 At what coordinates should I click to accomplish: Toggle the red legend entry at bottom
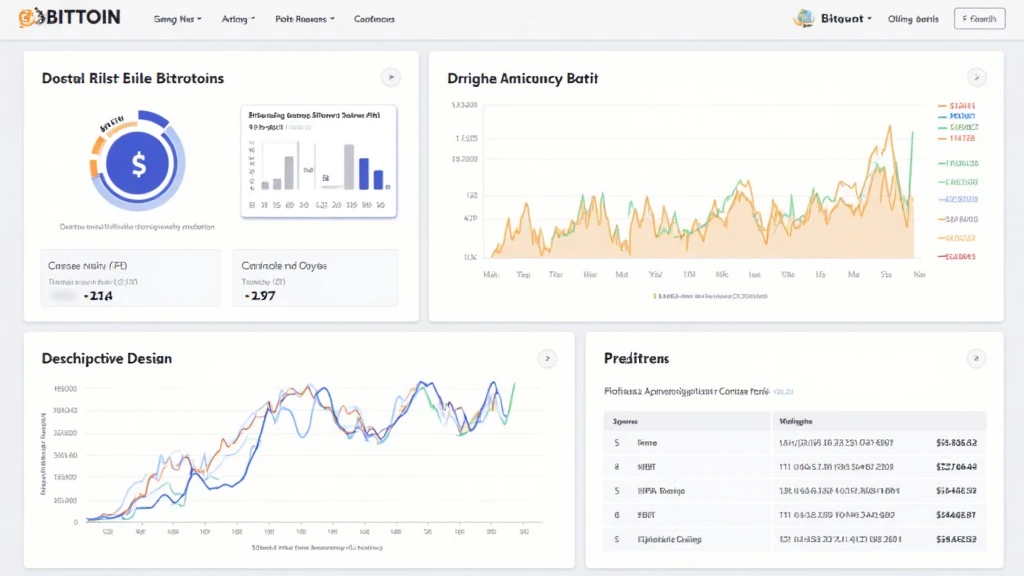pyautogui.click(x=956, y=256)
